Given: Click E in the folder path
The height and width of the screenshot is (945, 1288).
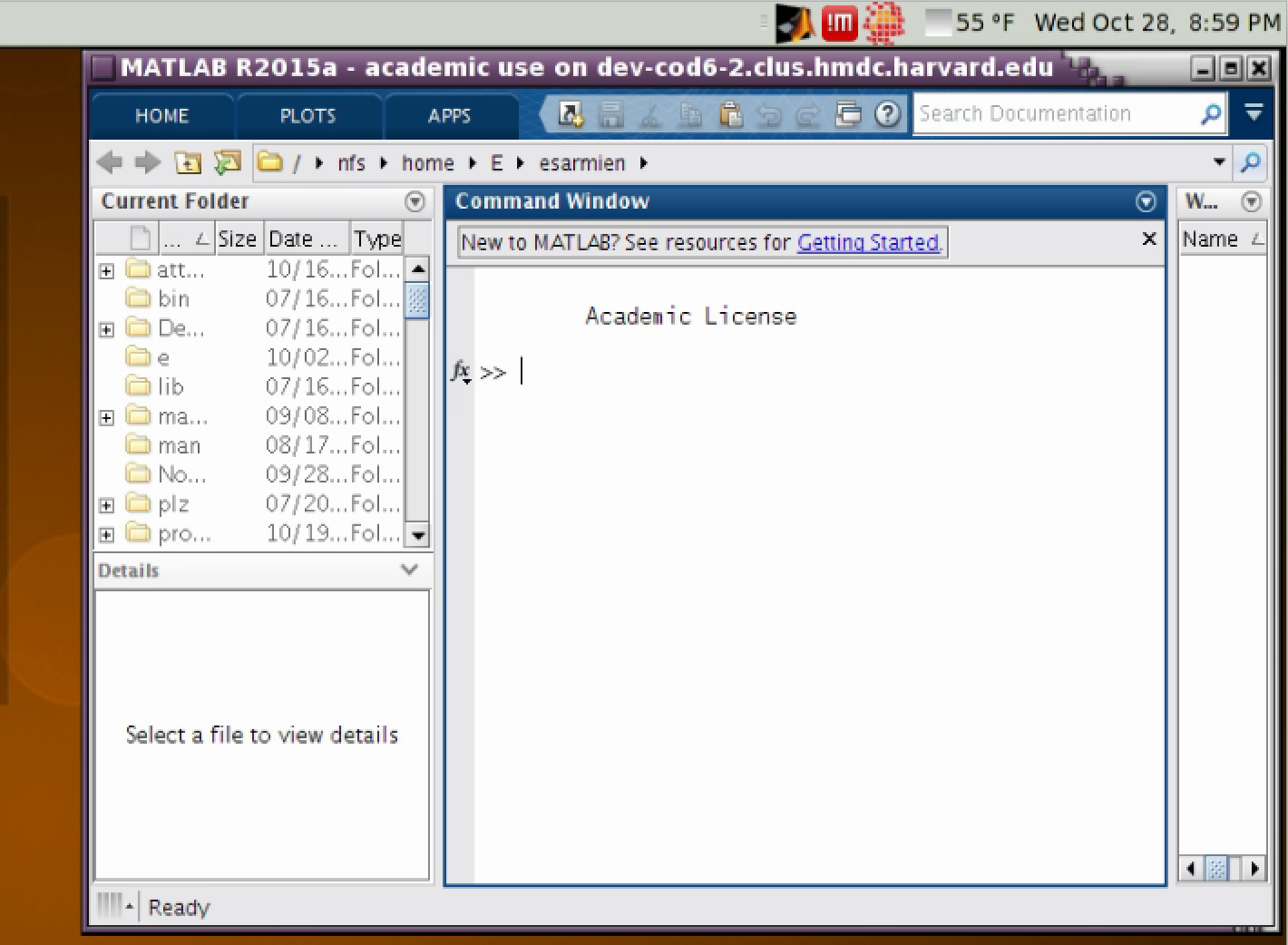Looking at the screenshot, I should point(496,163).
